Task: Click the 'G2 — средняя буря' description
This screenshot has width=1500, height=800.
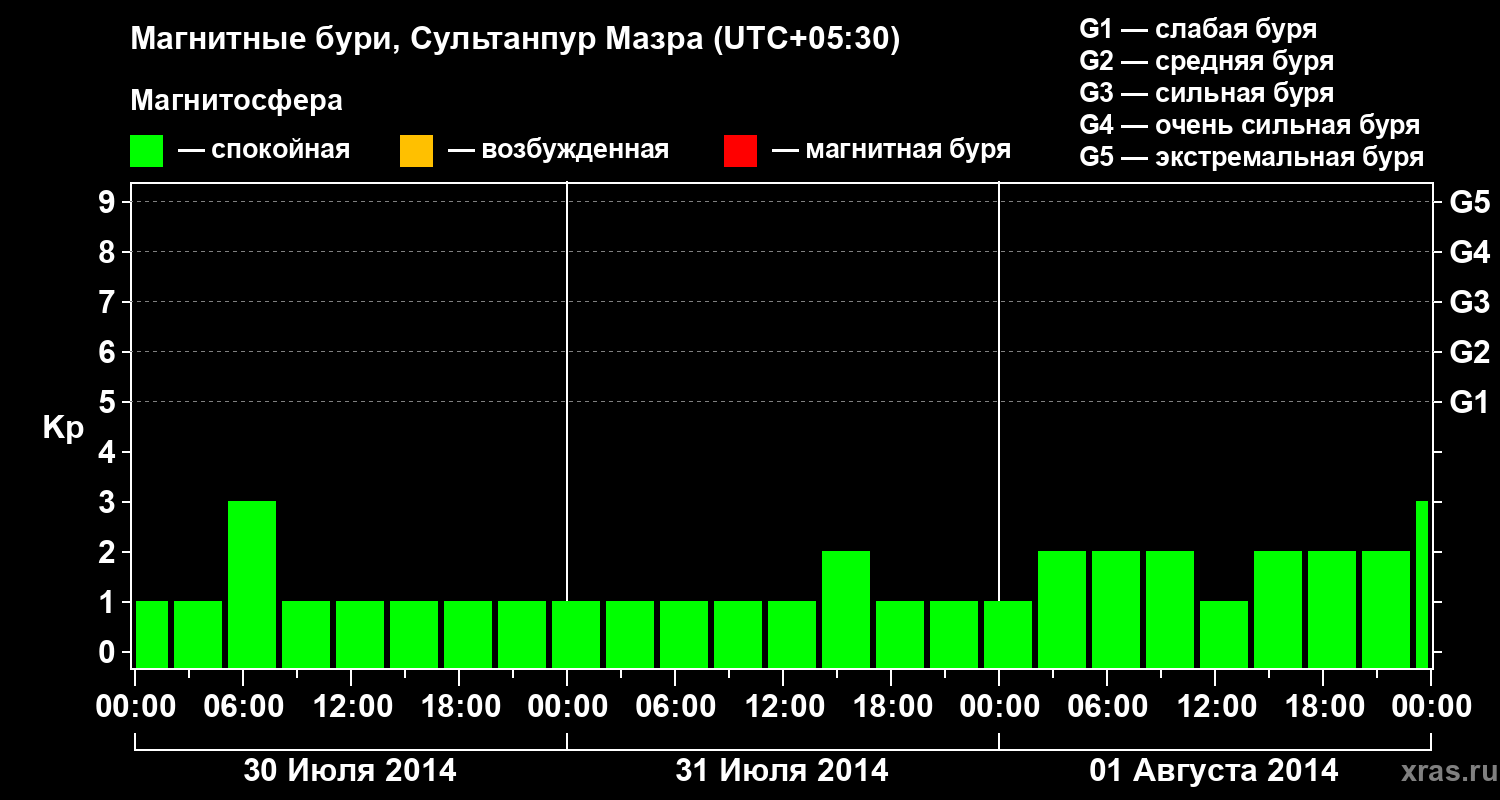Action: pos(1206,60)
